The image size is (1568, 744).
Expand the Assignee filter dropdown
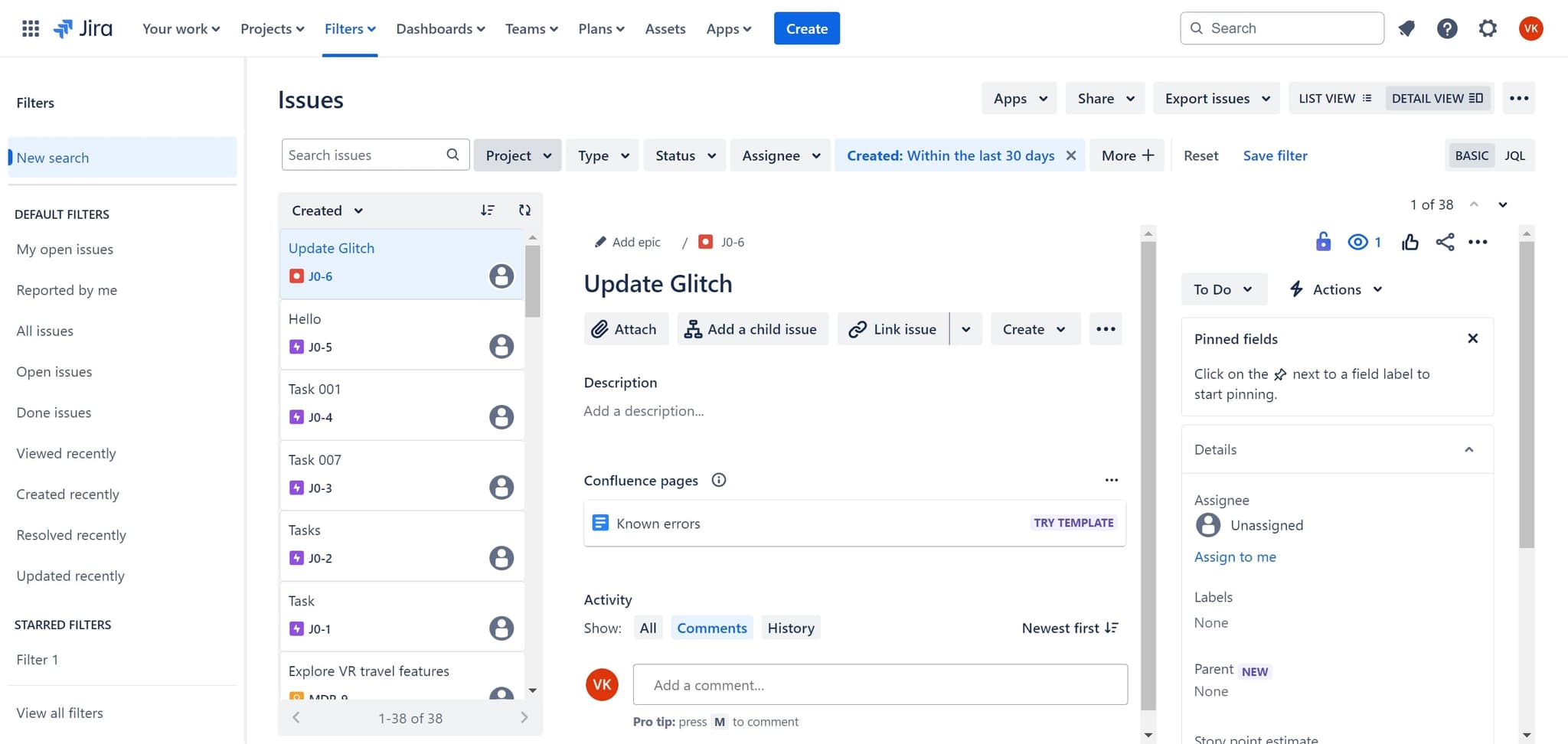[780, 155]
